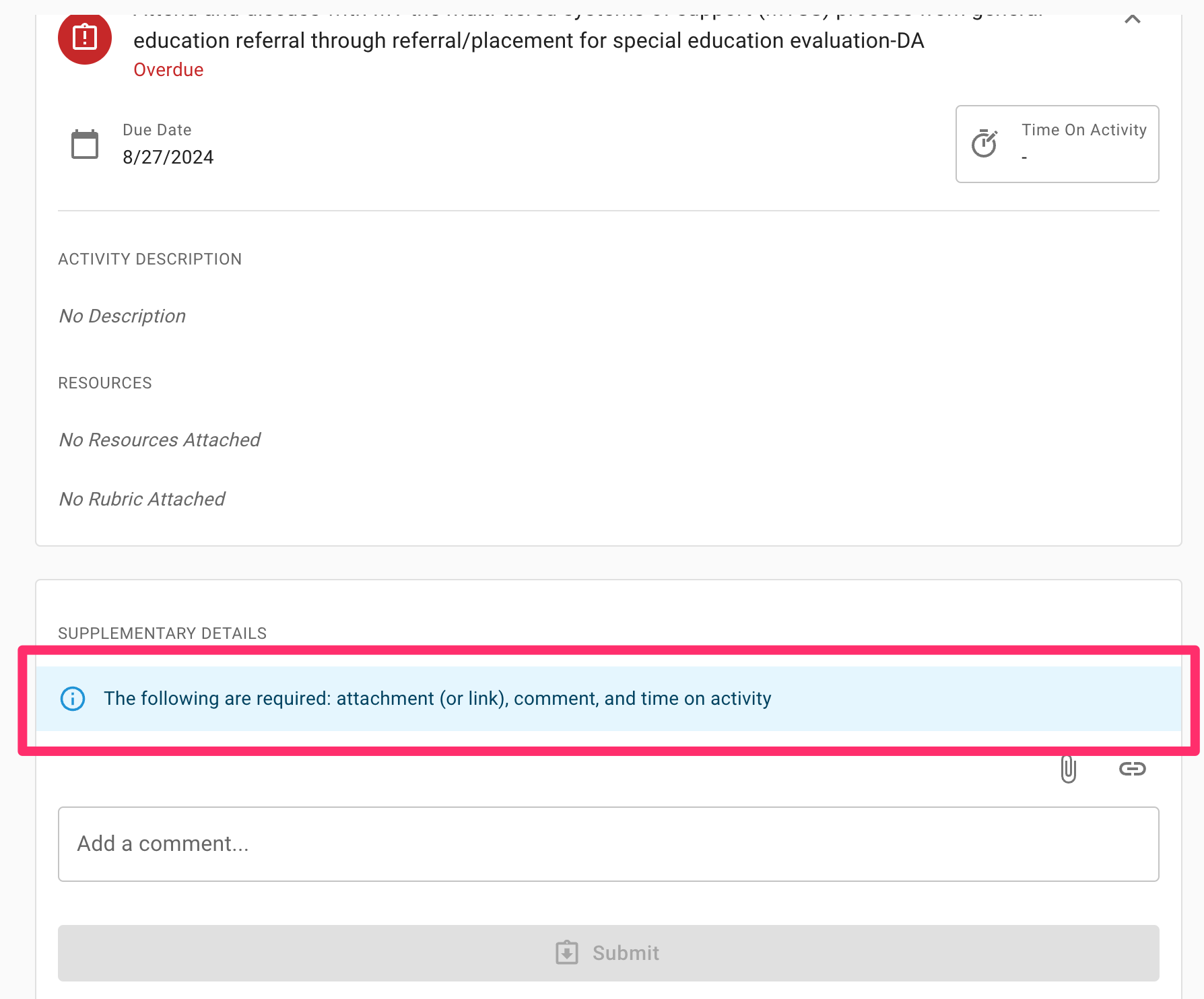Click the Overdue status label
Viewport: 1204px width, 999px height.
168,69
